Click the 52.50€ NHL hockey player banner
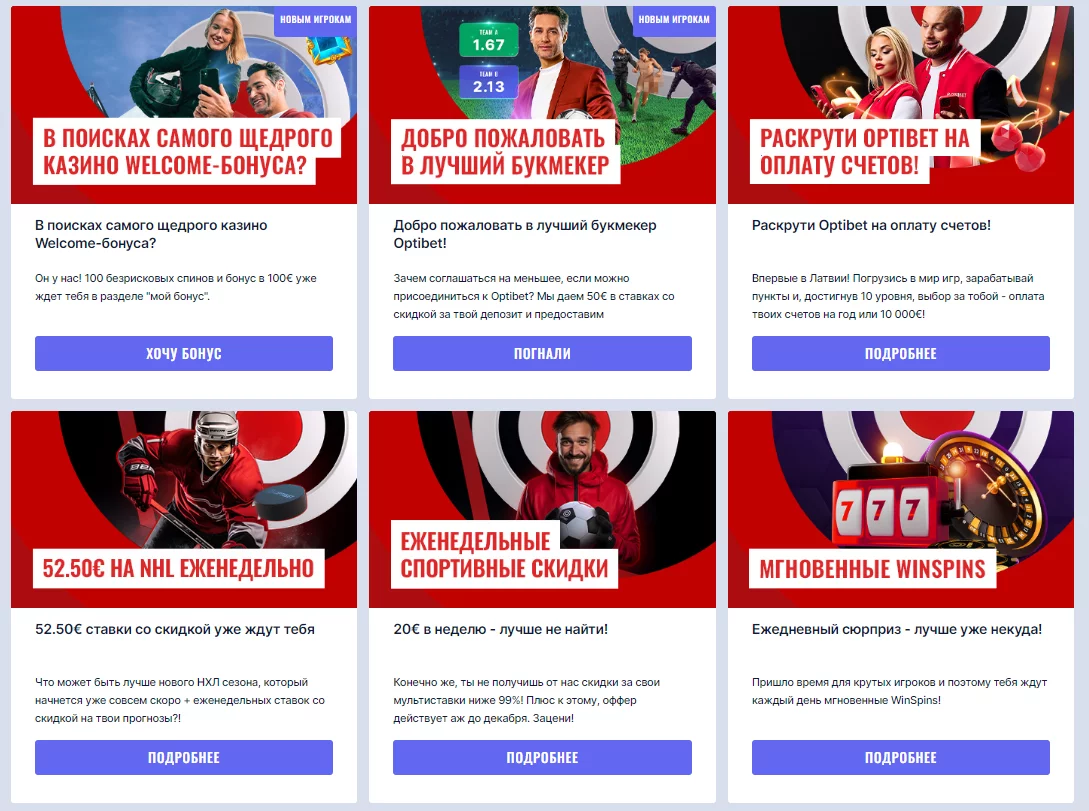This screenshot has height=811, width=1089. pos(184,509)
